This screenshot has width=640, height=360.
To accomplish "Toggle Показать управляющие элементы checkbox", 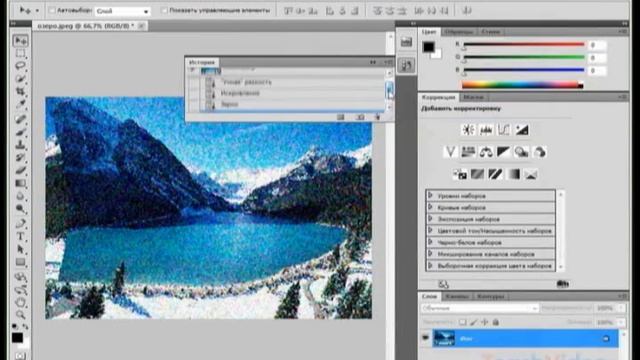I will tap(164, 11).
